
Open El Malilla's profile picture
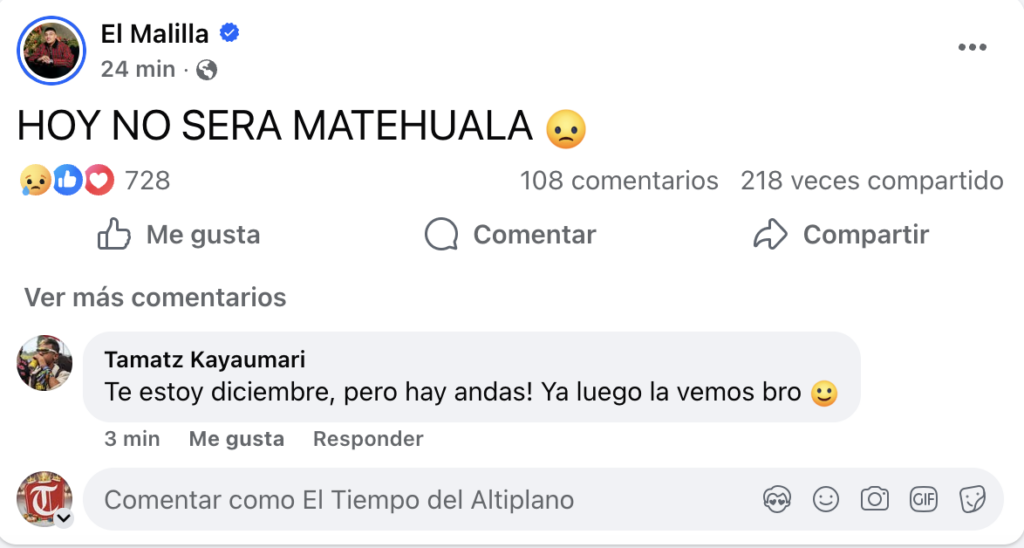[51, 50]
